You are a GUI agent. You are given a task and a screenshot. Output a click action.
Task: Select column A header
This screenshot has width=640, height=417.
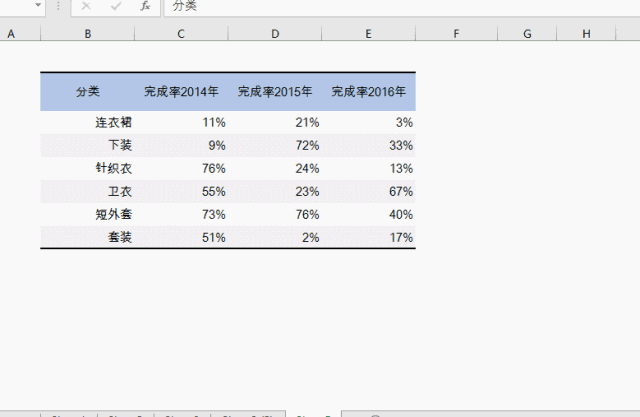(x=20, y=33)
